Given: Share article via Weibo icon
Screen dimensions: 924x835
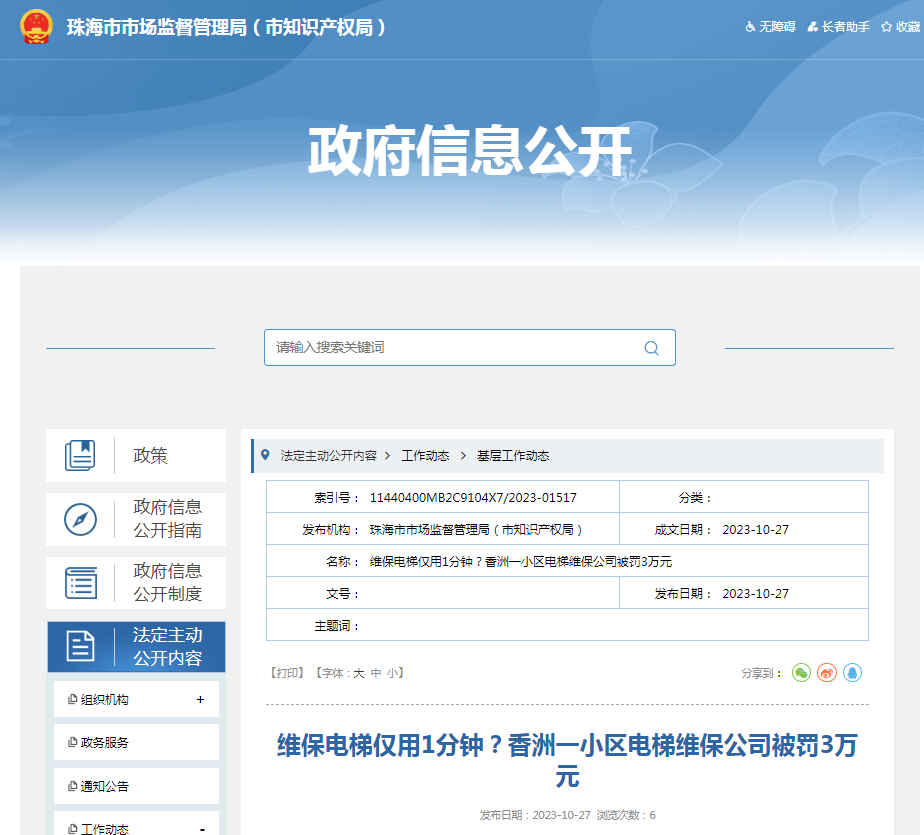Looking at the screenshot, I should 827,673.
